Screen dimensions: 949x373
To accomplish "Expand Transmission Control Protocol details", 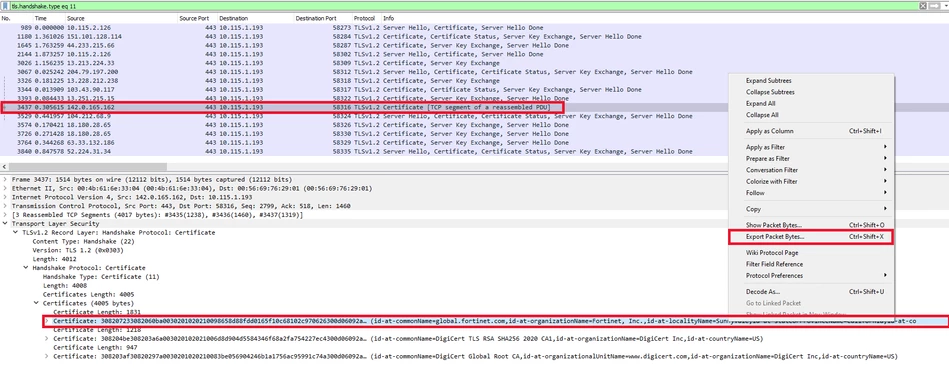I will (x=5, y=206).
